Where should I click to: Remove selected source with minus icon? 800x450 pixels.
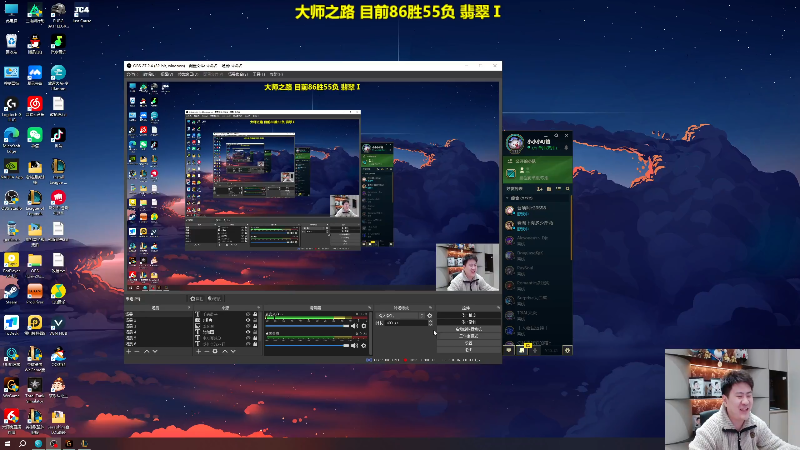pos(207,352)
